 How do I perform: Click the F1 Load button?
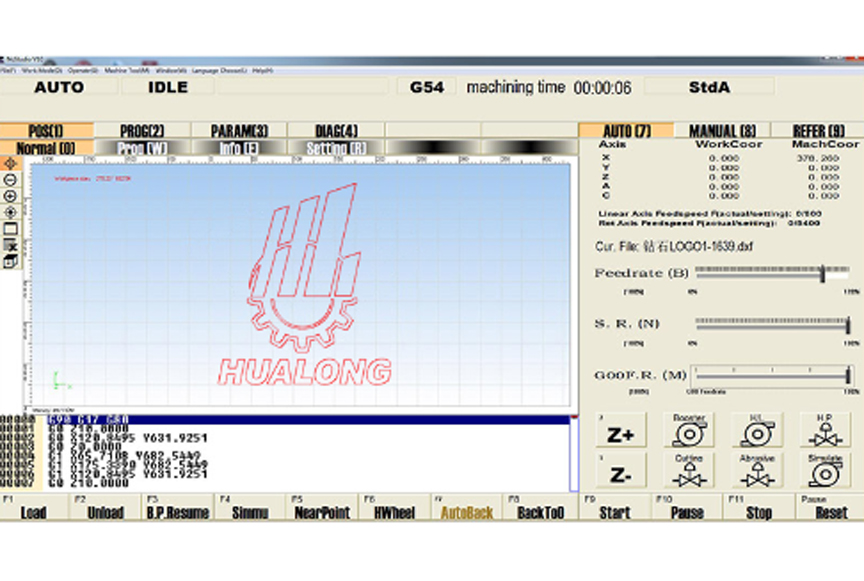pos(34,507)
